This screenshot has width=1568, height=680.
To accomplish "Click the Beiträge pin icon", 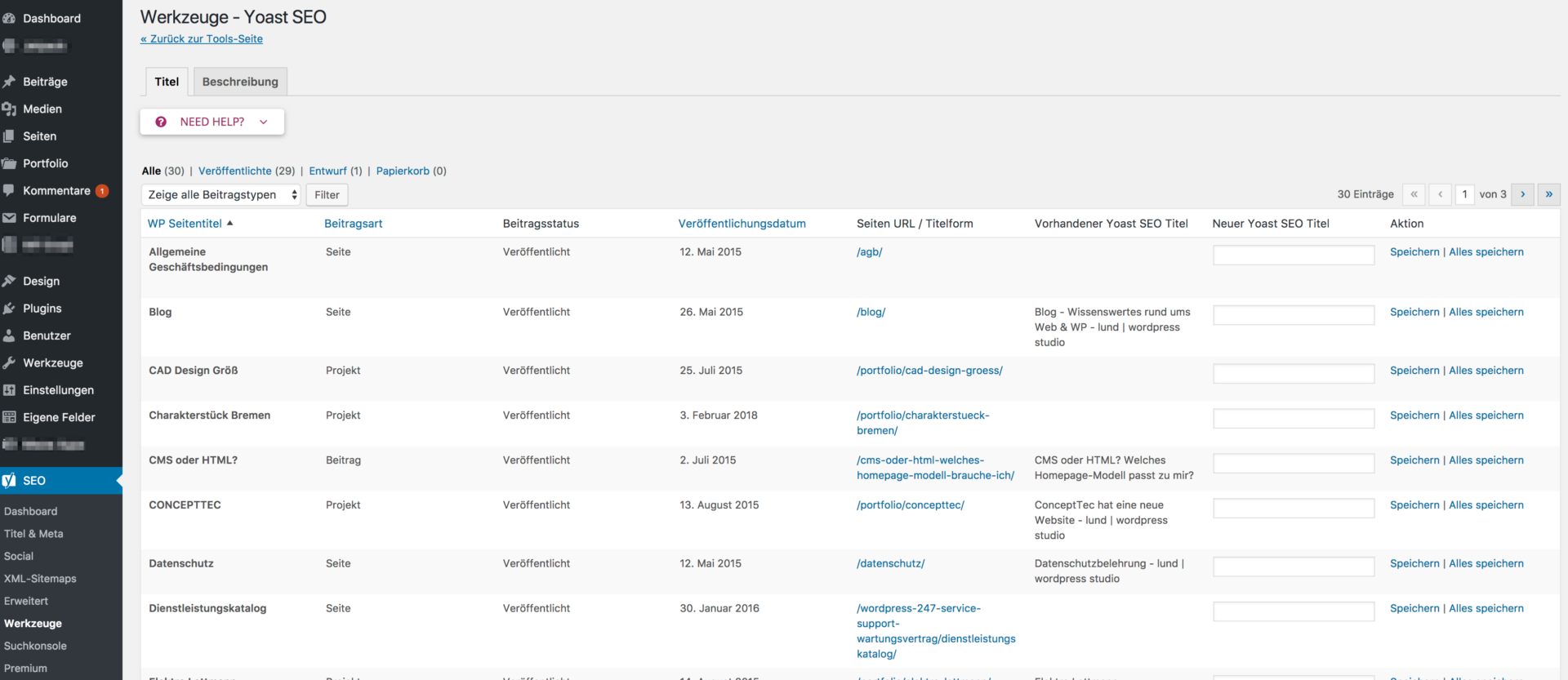I will click(x=9, y=82).
